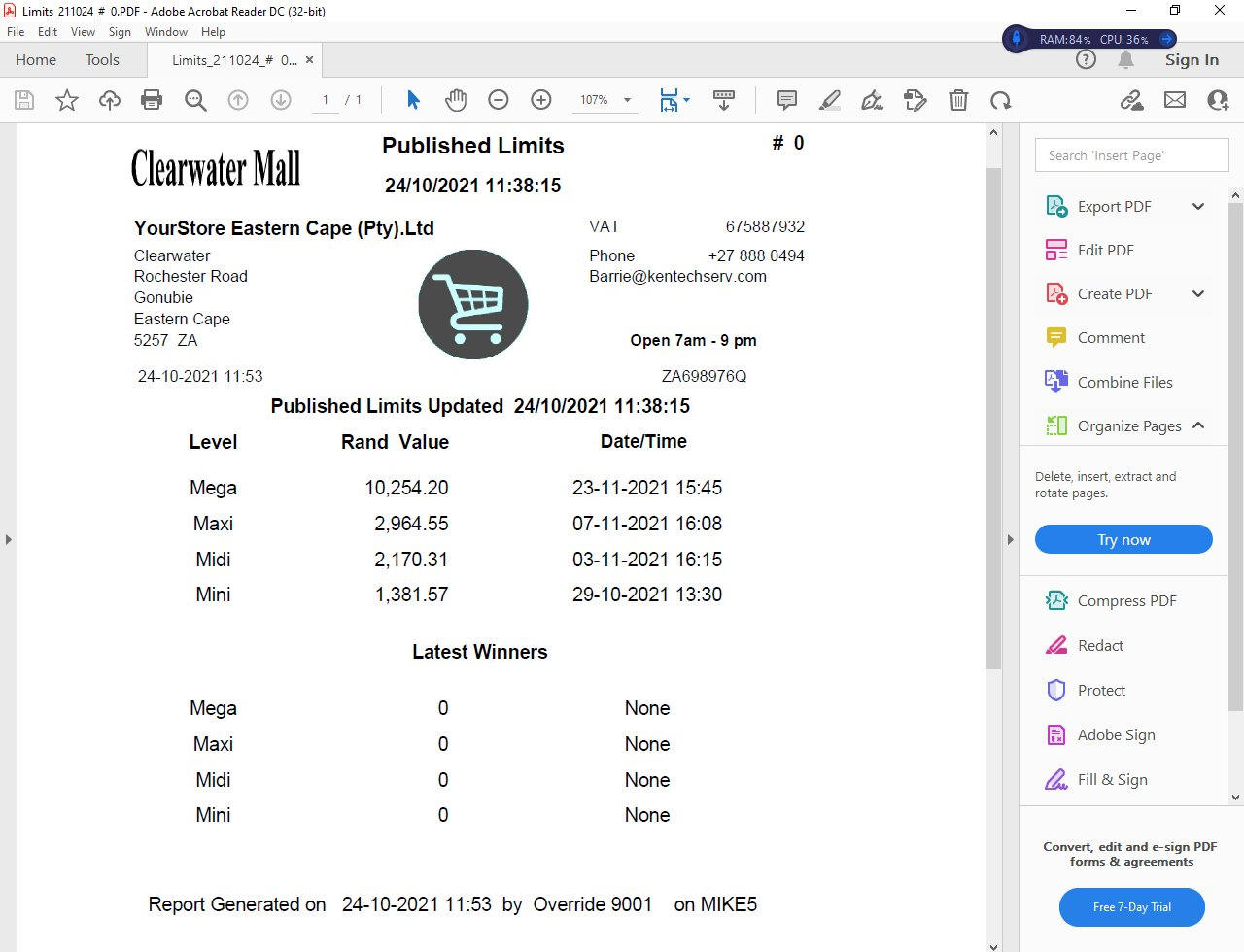Add bookmark with the star icon
Viewport: 1244px width, 952px height.
tap(67, 100)
